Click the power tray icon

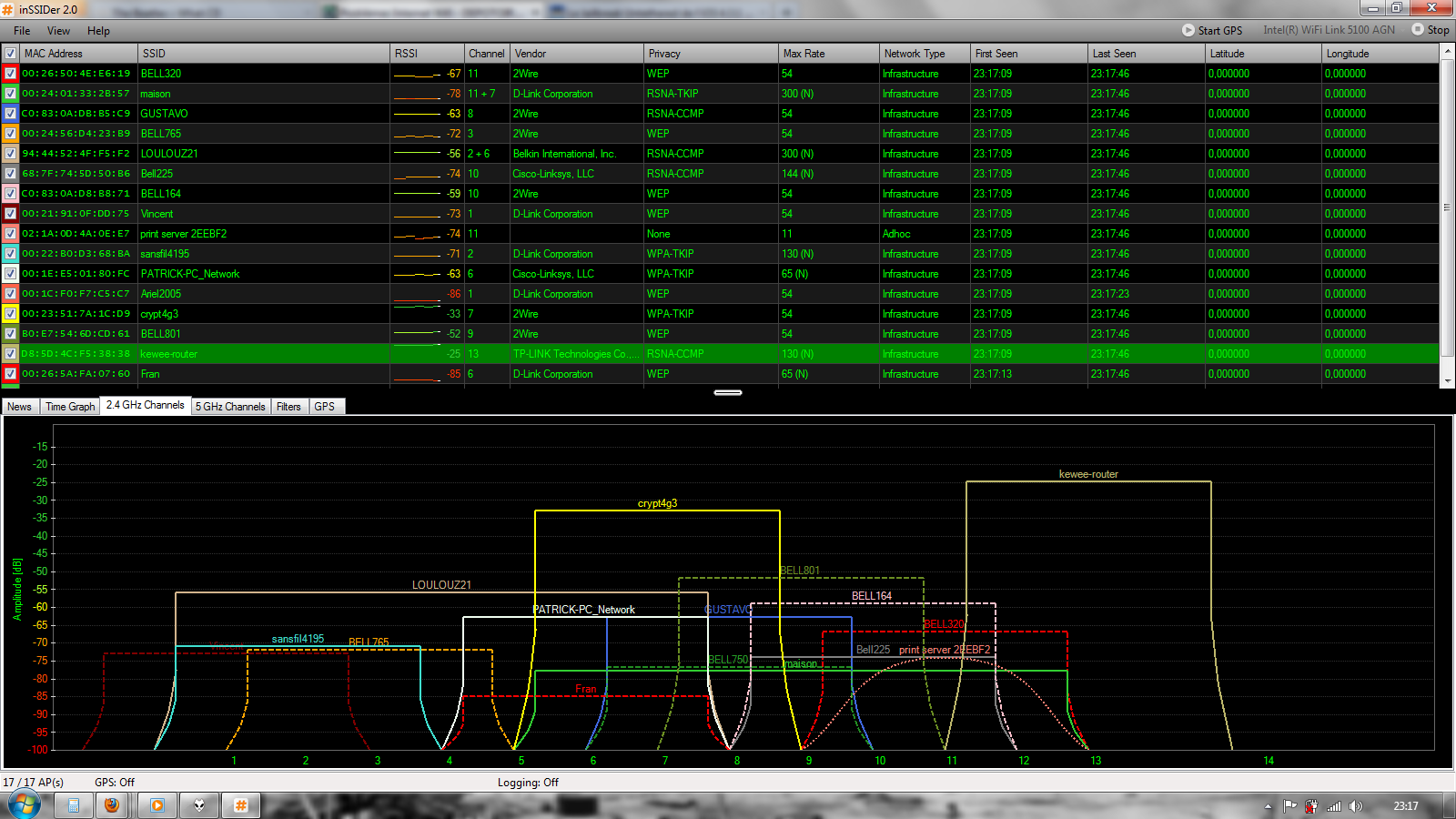click(1311, 806)
